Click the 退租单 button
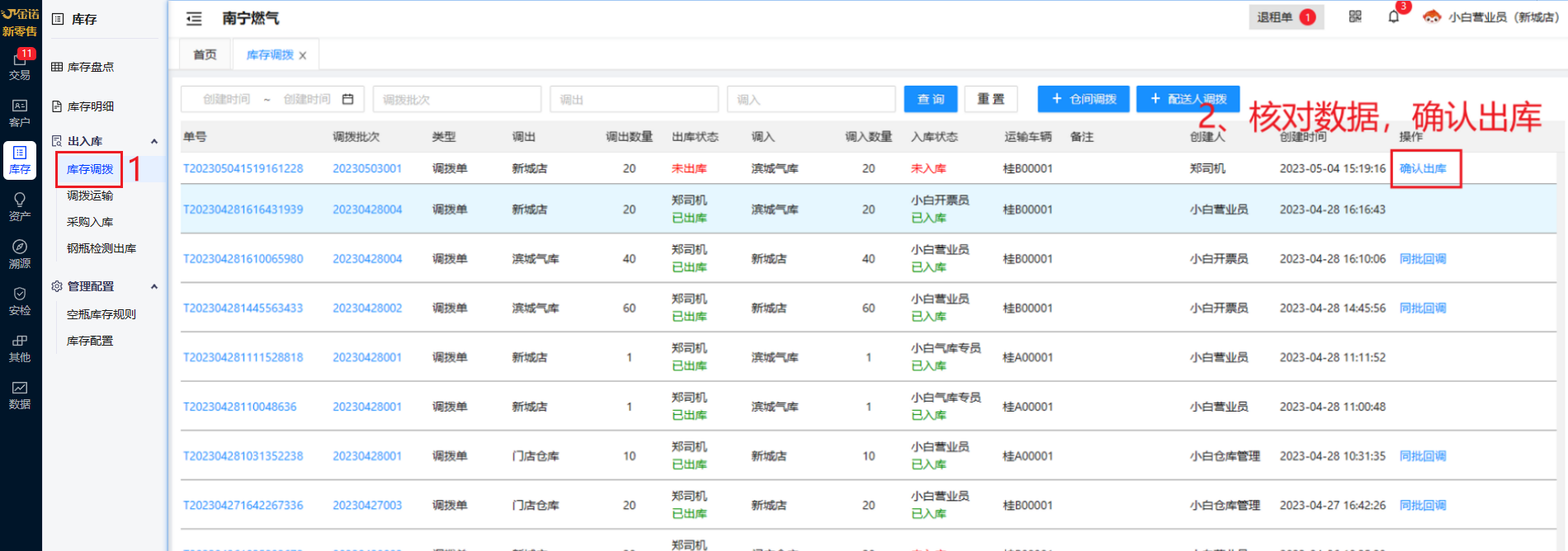The height and width of the screenshot is (551, 1568). pos(1286,16)
